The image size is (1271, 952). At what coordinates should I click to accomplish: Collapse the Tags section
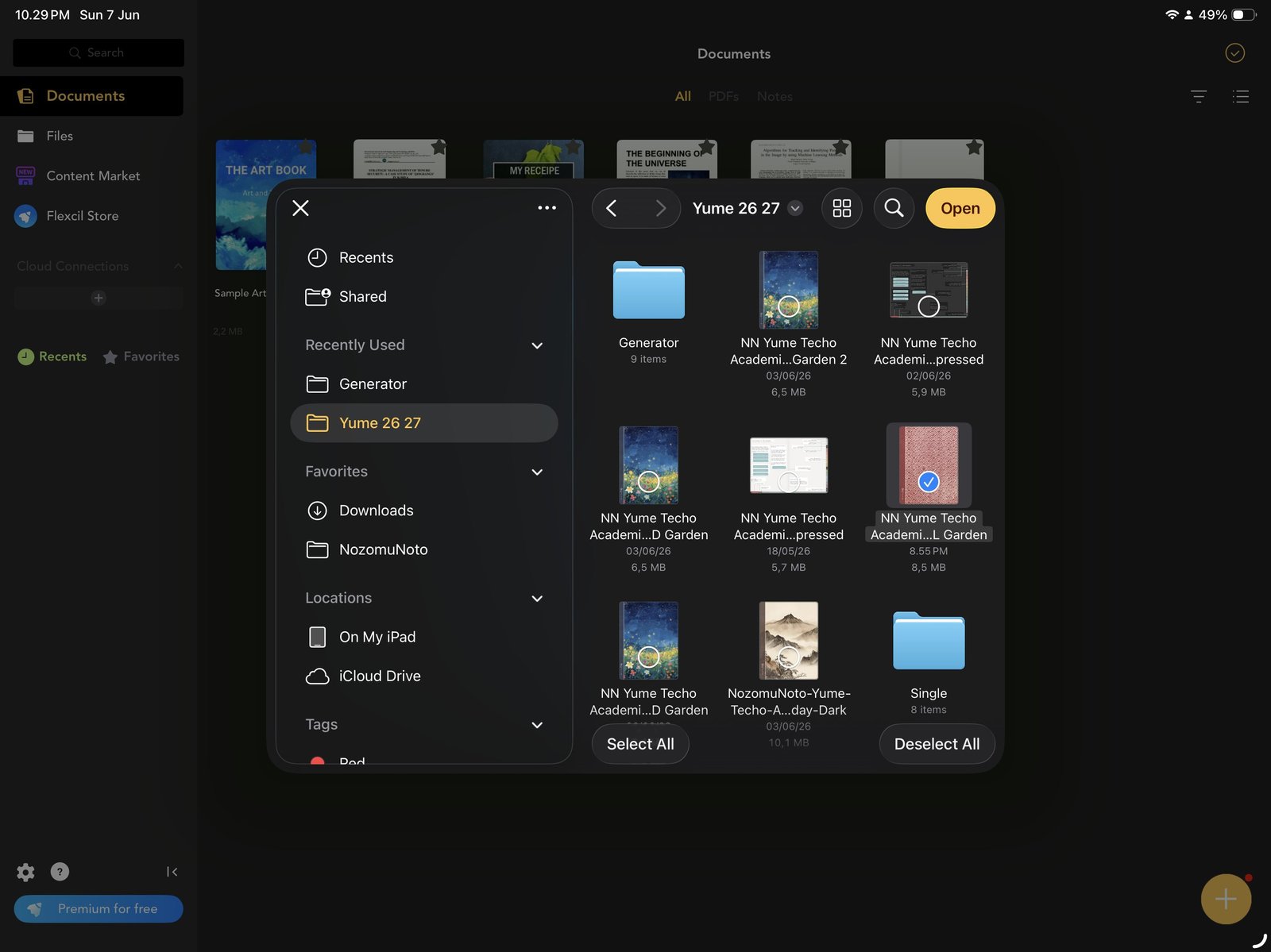point(537,724)
